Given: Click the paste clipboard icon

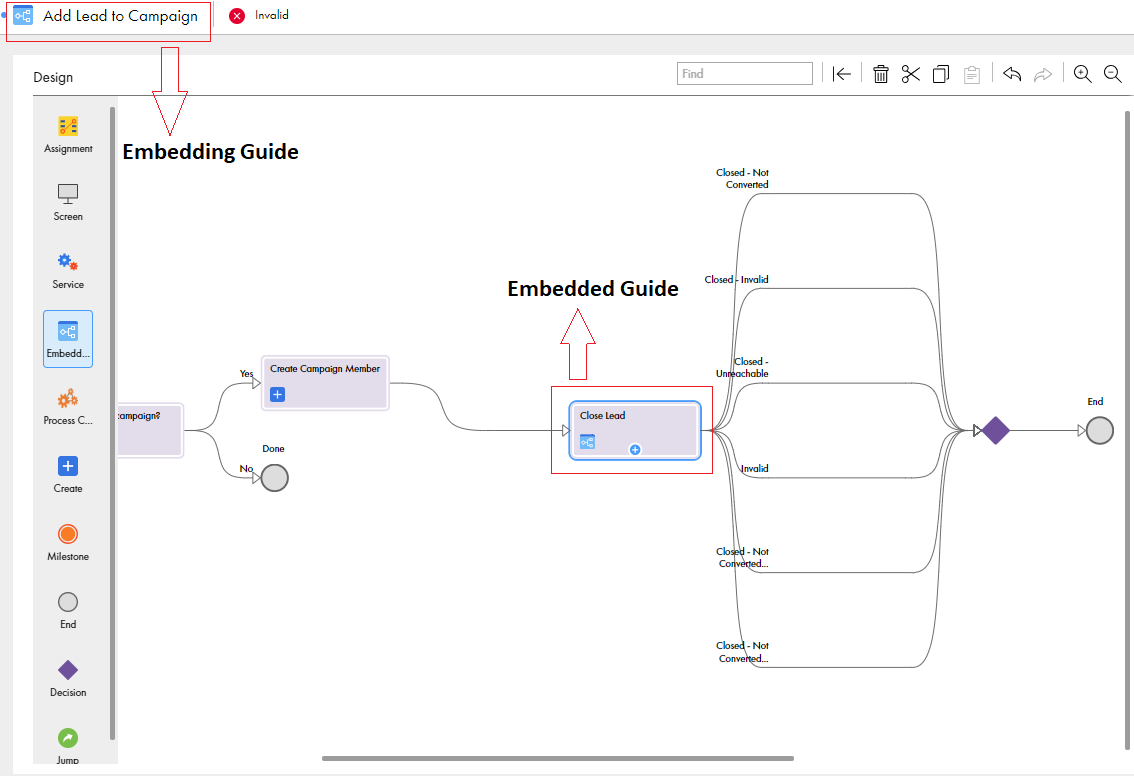Looking at the screenshot, I should point(972,74).
